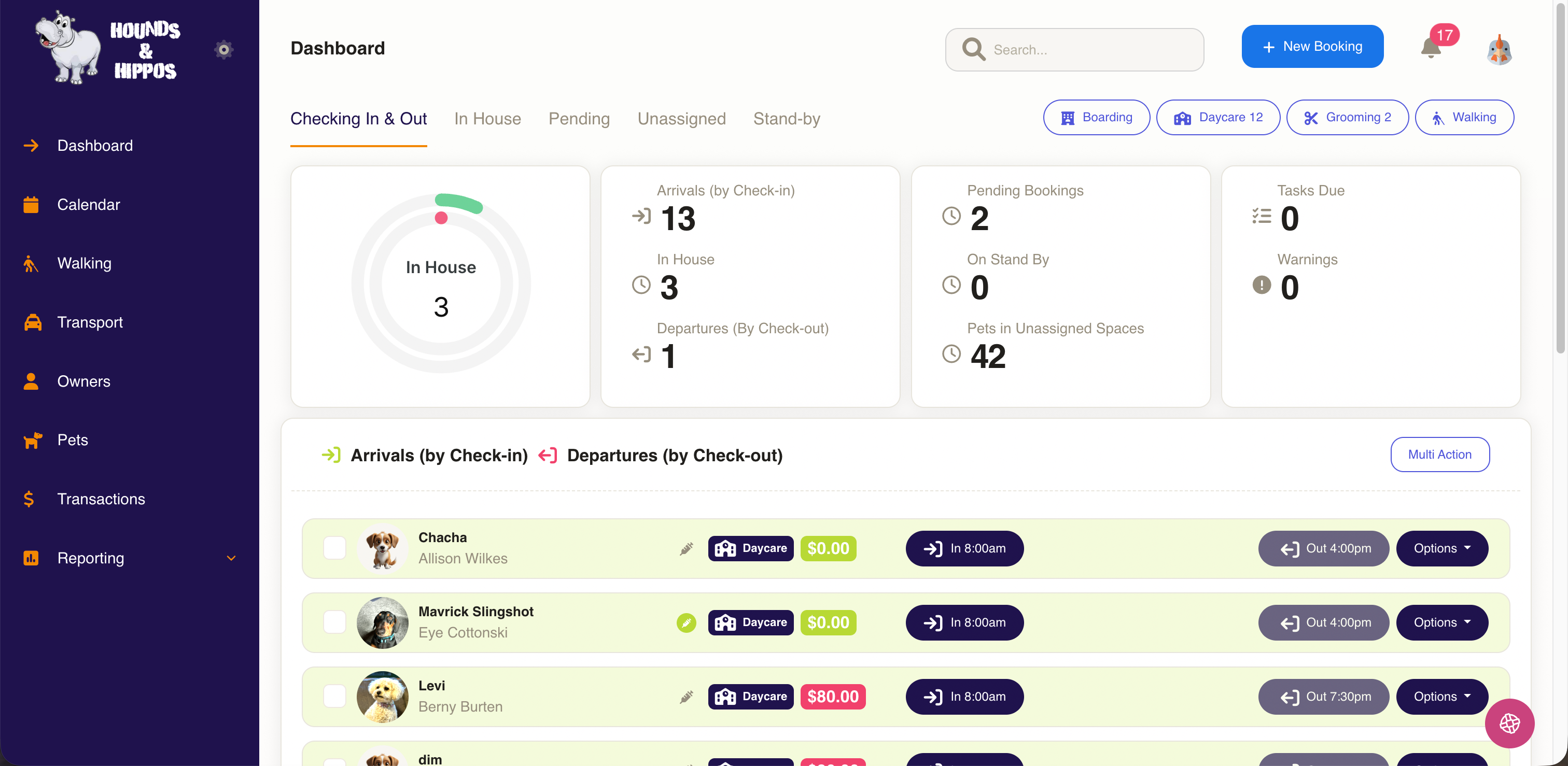Open the Options dropdown for Chacha
The width and height of the screenshot is (1568, 766).
(x=1441, y=548)
